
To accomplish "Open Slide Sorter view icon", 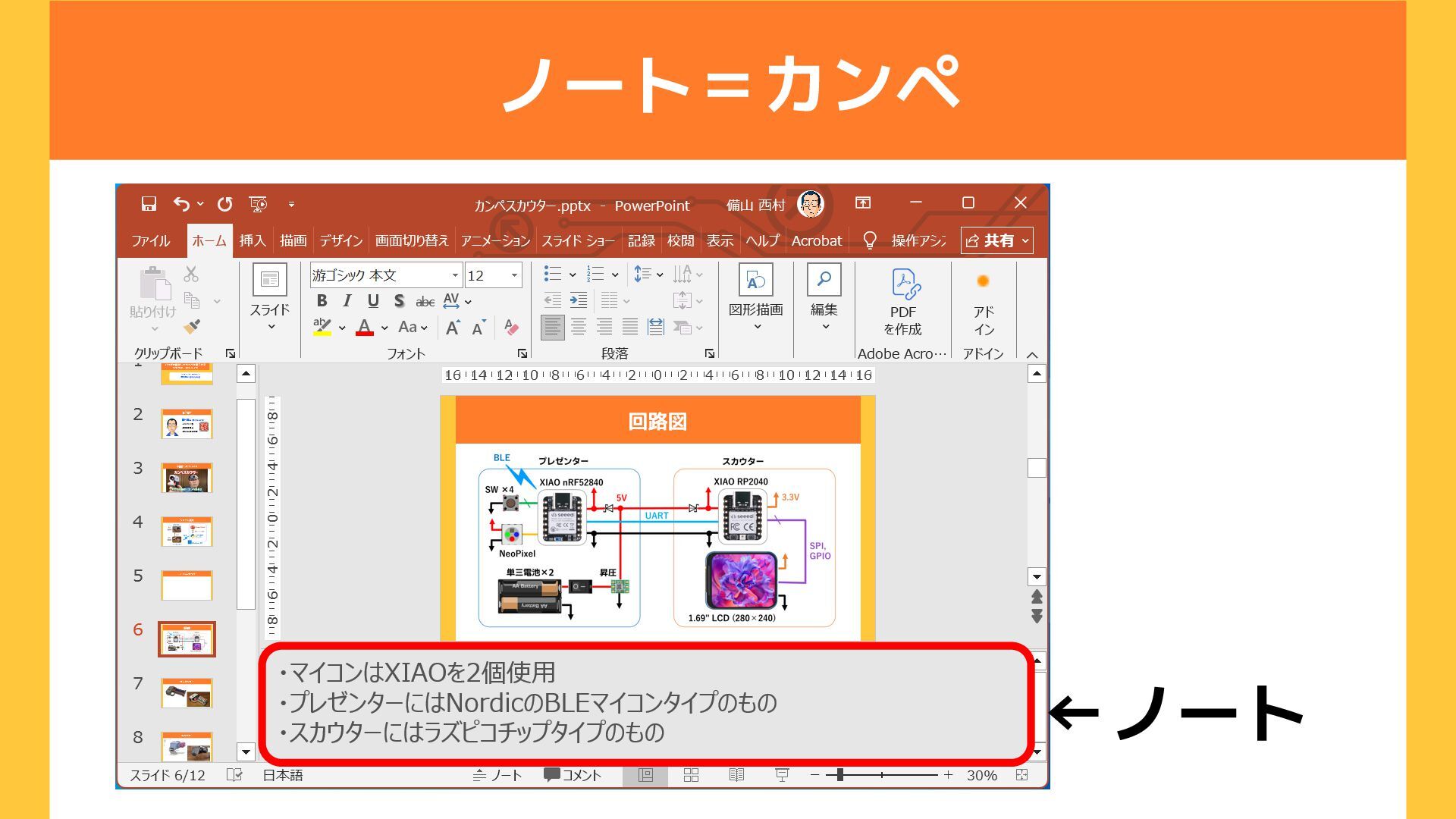I will [x=691, y=775].
